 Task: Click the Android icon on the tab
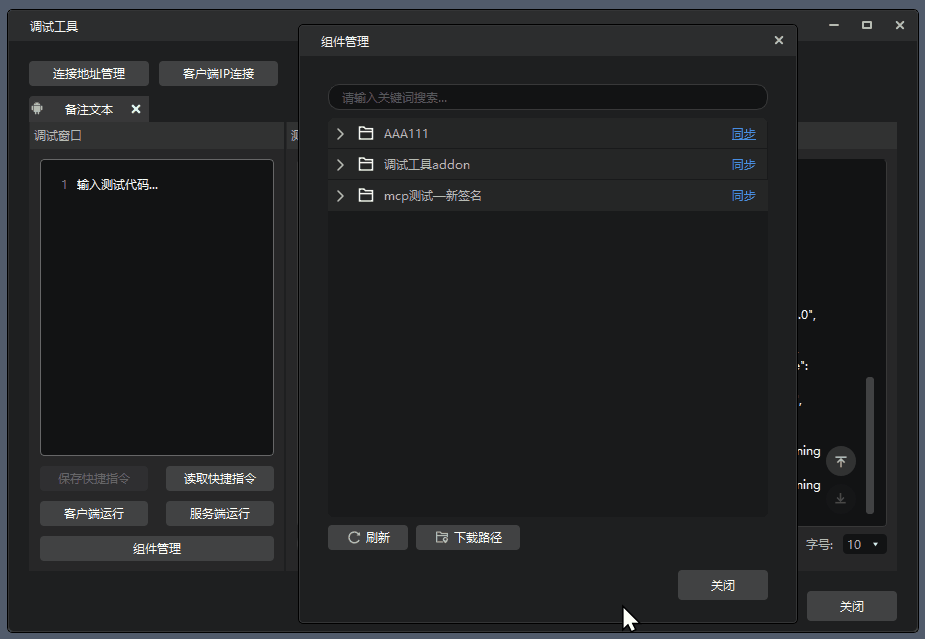pos(38,109)
